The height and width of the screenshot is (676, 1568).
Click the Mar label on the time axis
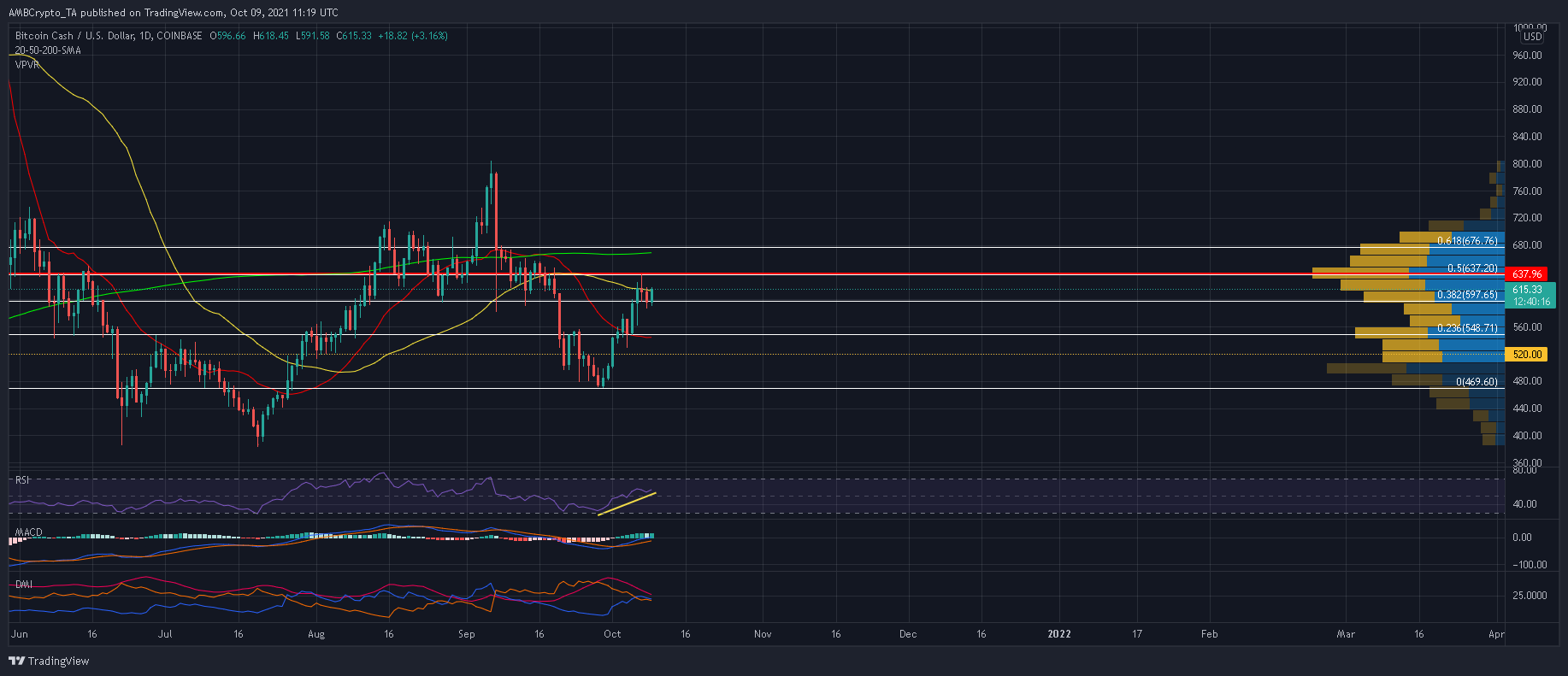tap(1346, 634)
